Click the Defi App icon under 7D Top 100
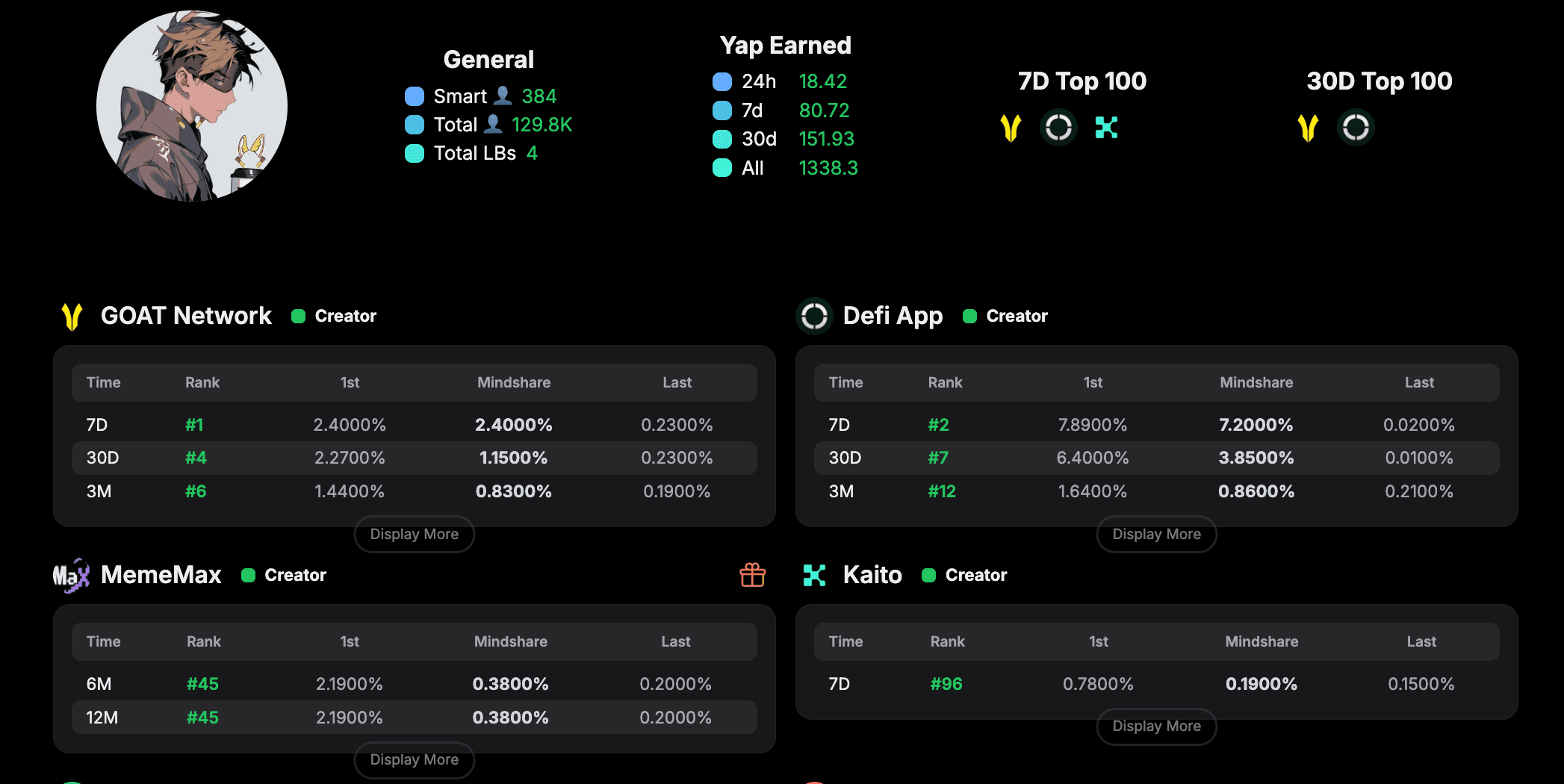The image size is (1564, 784). pos(1058,128)
